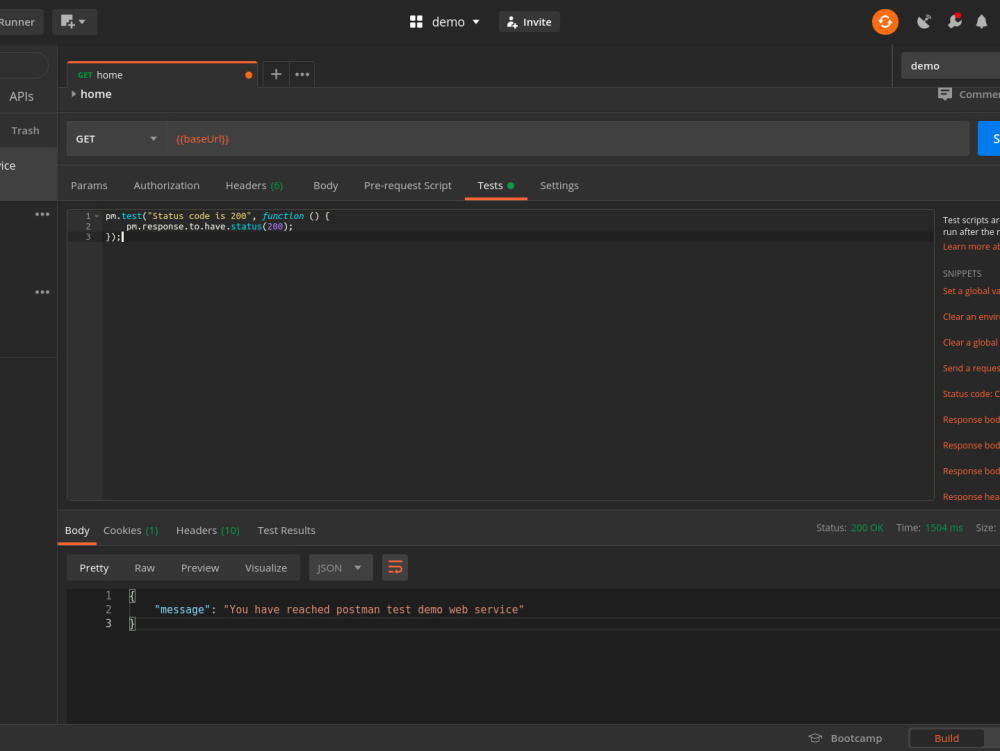Click the 200 OK status value

point(867,528)
